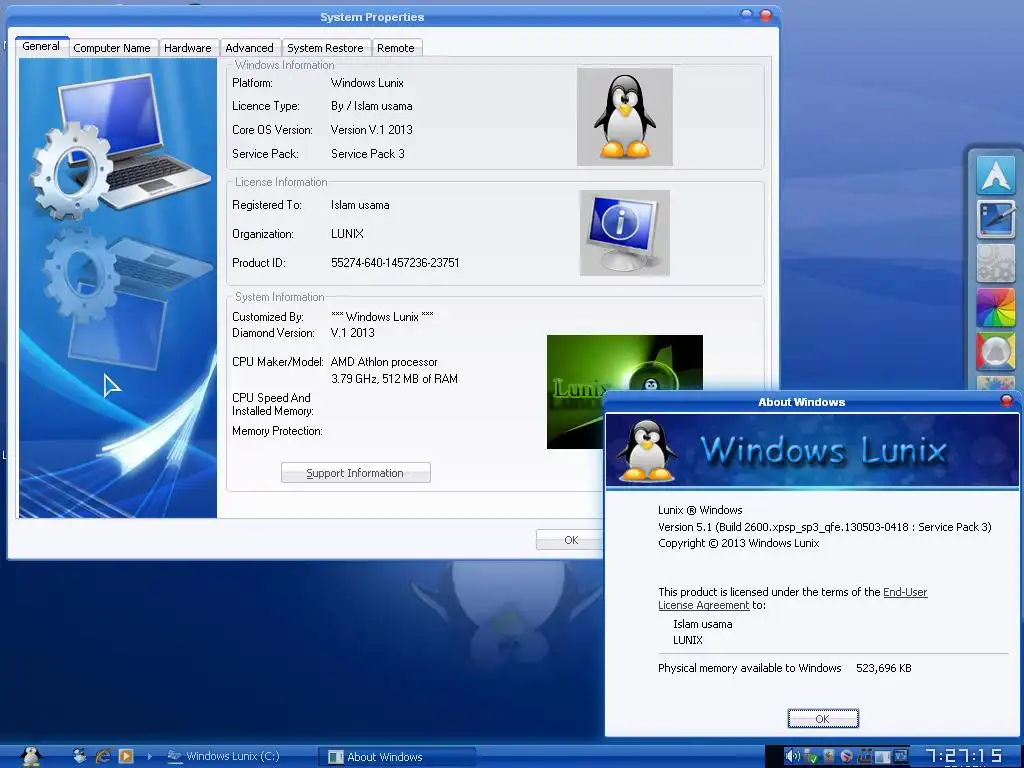Open the green checkmark safely remove tray icon

(811, 757)
